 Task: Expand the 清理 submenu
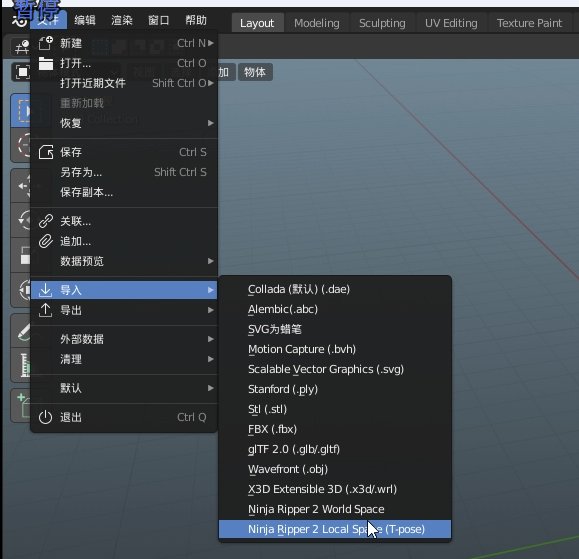click(124, 359)
